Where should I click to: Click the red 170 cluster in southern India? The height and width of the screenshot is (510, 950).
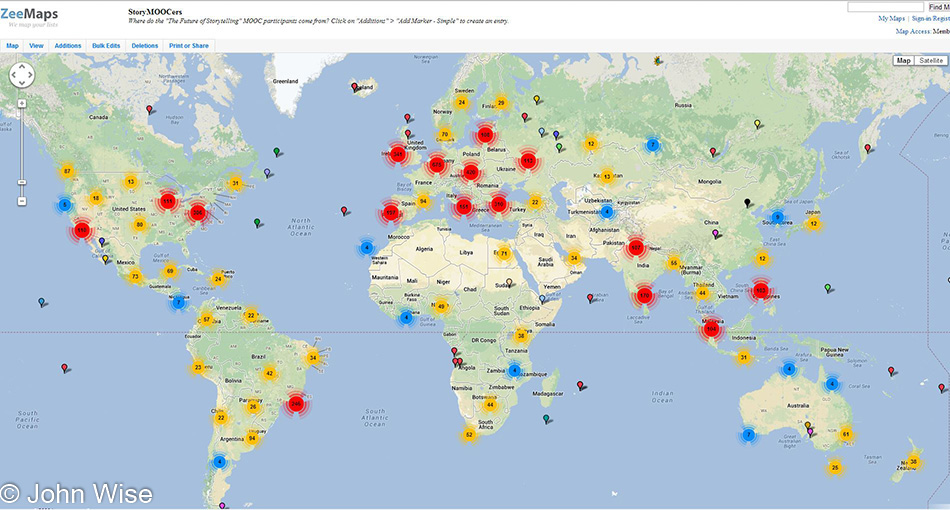pyautogui.click(x=644, y=296)
